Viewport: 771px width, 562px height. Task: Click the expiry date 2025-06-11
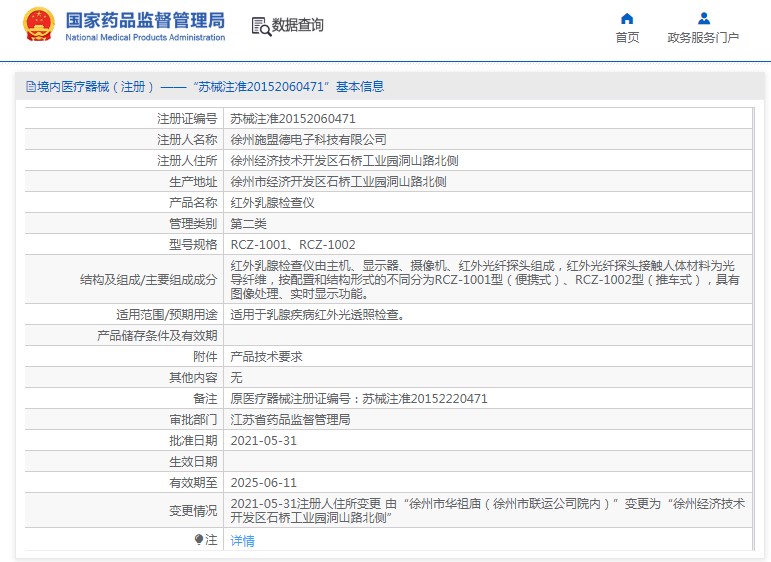[264, 482]
